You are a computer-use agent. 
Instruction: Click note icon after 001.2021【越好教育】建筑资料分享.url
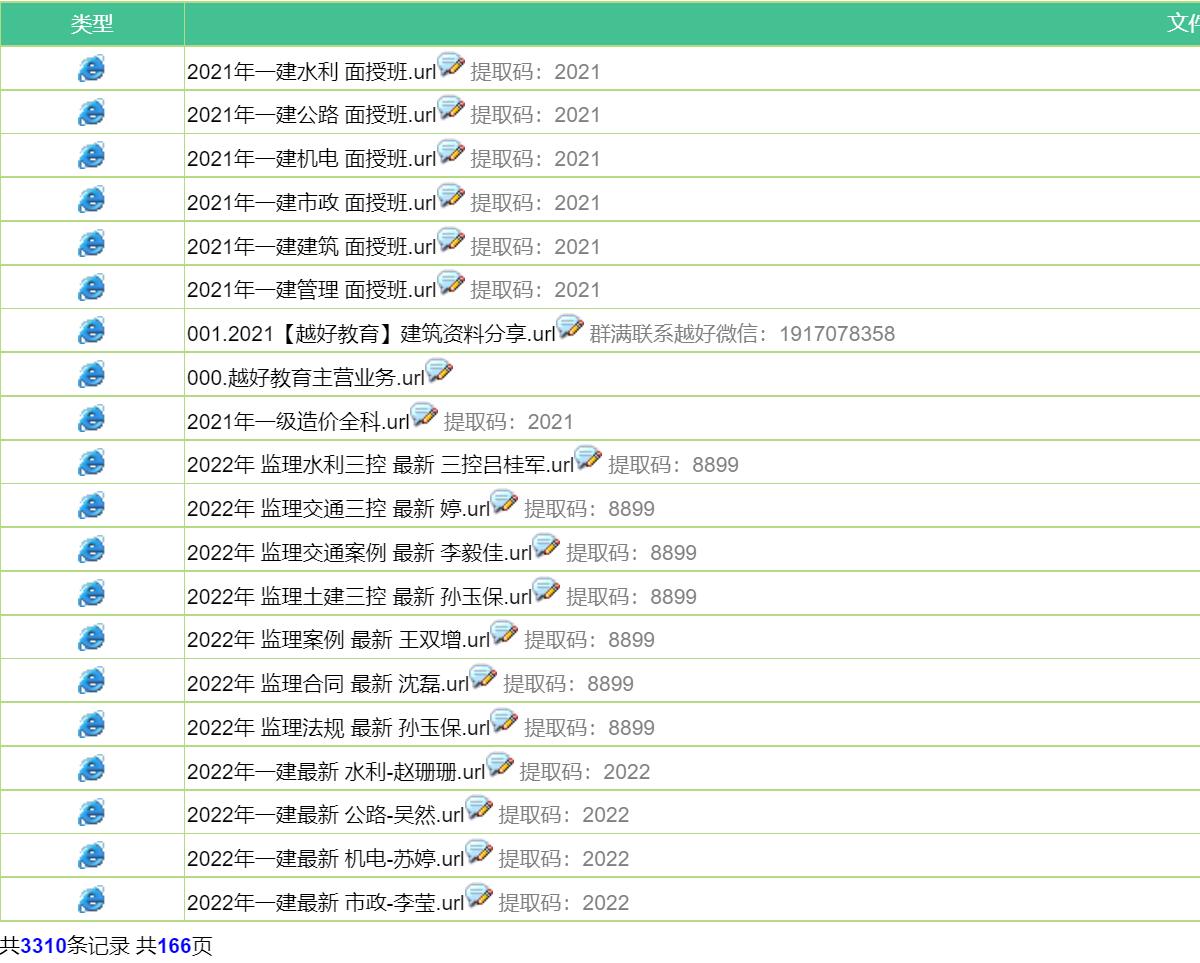(x=570, y=328)
